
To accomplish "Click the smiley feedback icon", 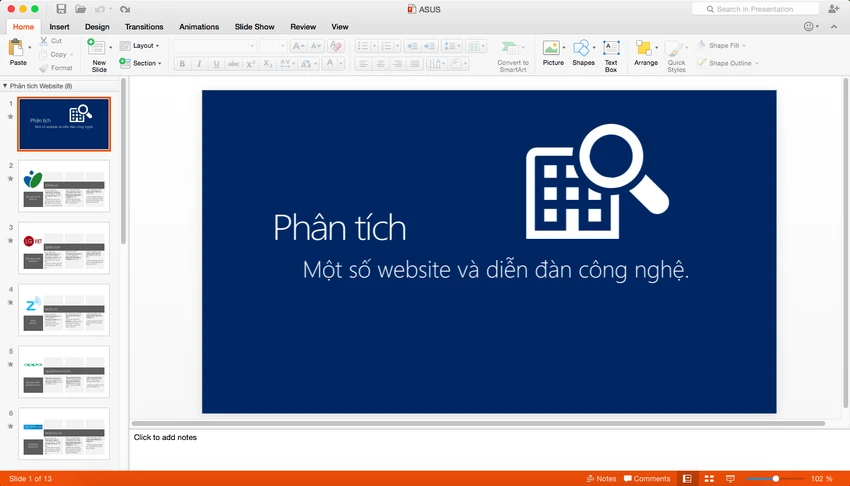I will 808,26.
